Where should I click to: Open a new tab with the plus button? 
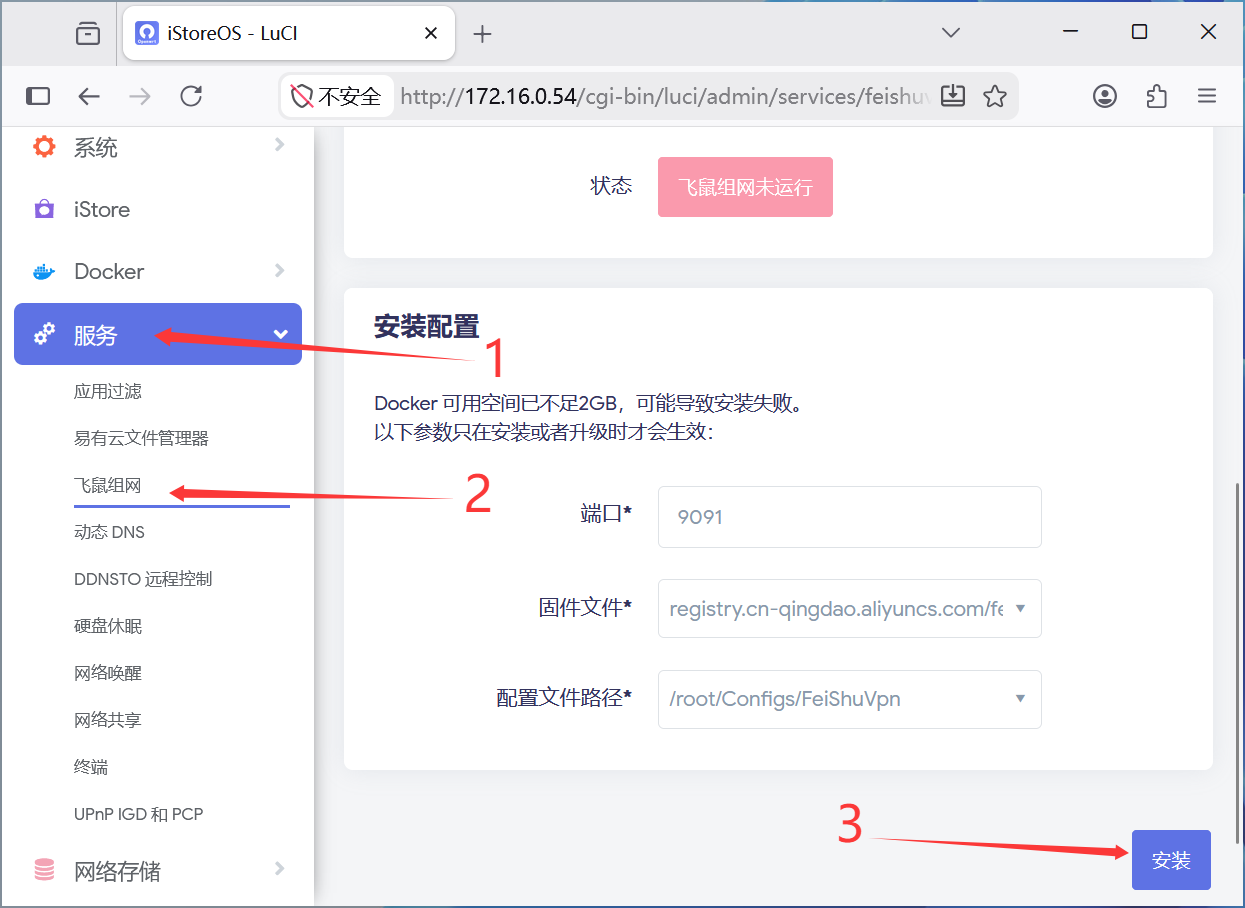[482, 34]
